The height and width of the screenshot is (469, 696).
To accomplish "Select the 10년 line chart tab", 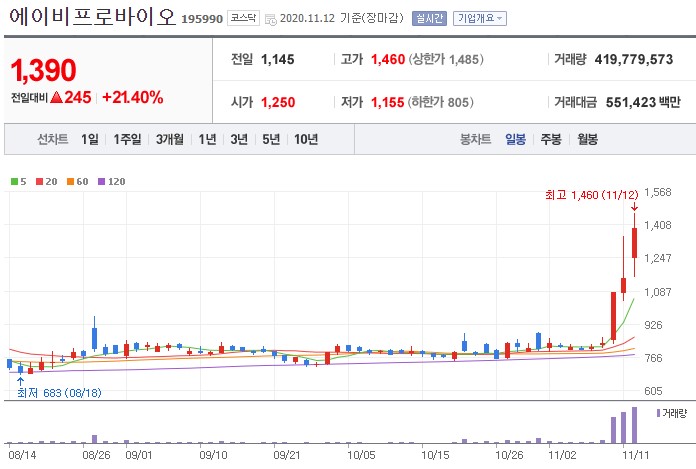I will 306,139.
